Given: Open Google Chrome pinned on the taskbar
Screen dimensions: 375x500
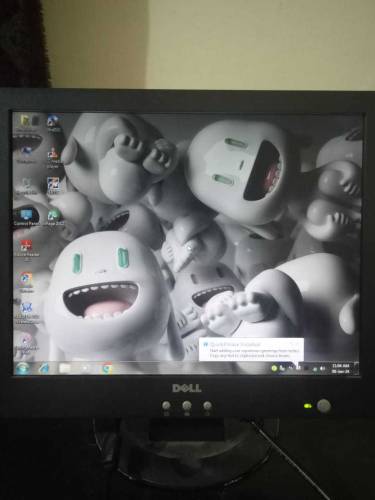Looking at the screenshot, I should 107,368.
